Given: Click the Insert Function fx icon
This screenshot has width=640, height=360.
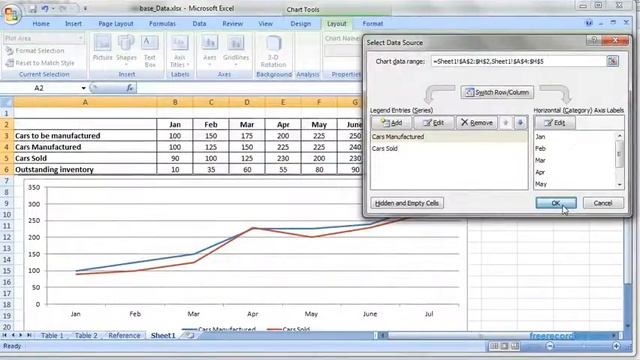Looking at the screenshot, I should 130,88.
